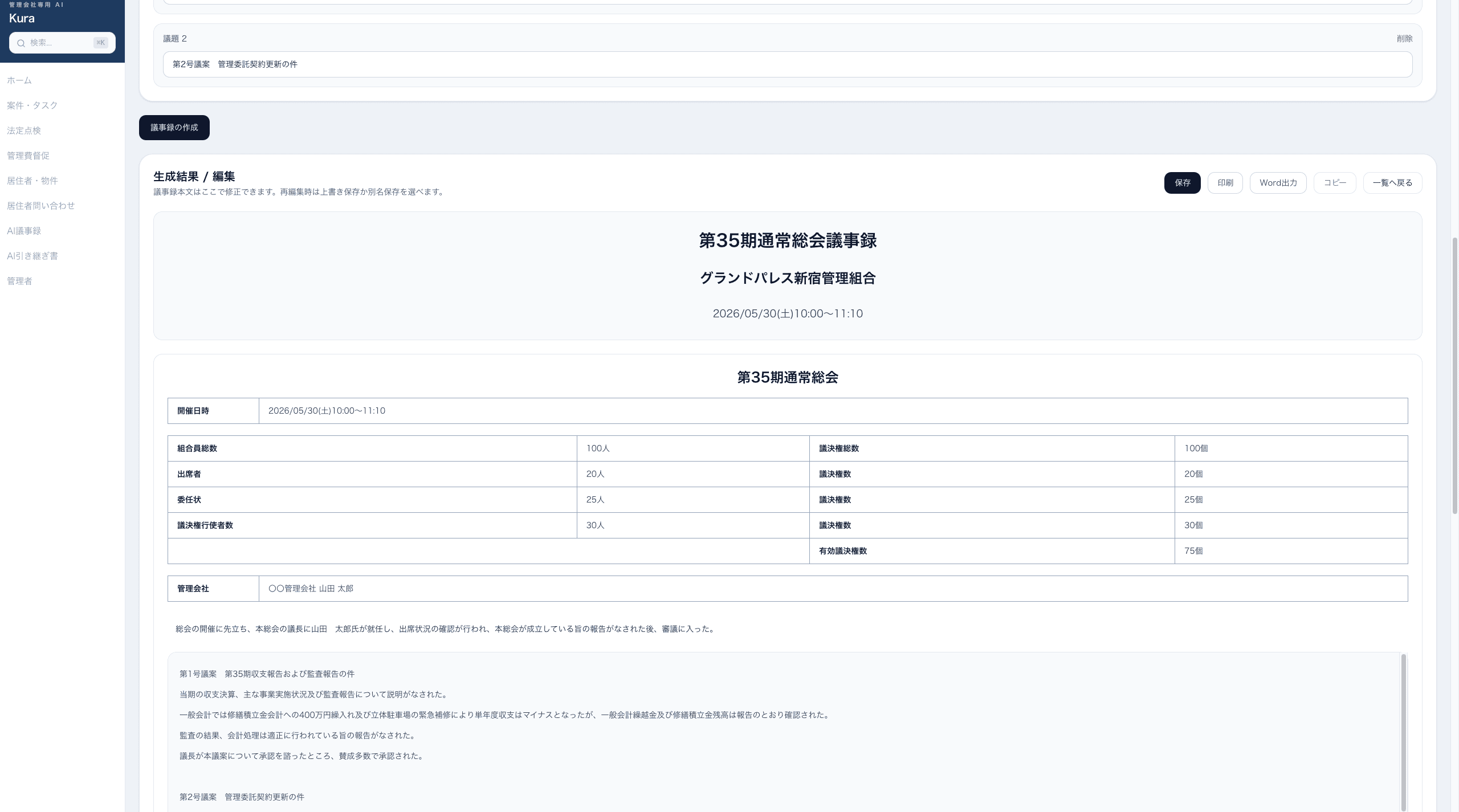
Task: Open ホーム in the sidebar
Action: pos(19,80)
